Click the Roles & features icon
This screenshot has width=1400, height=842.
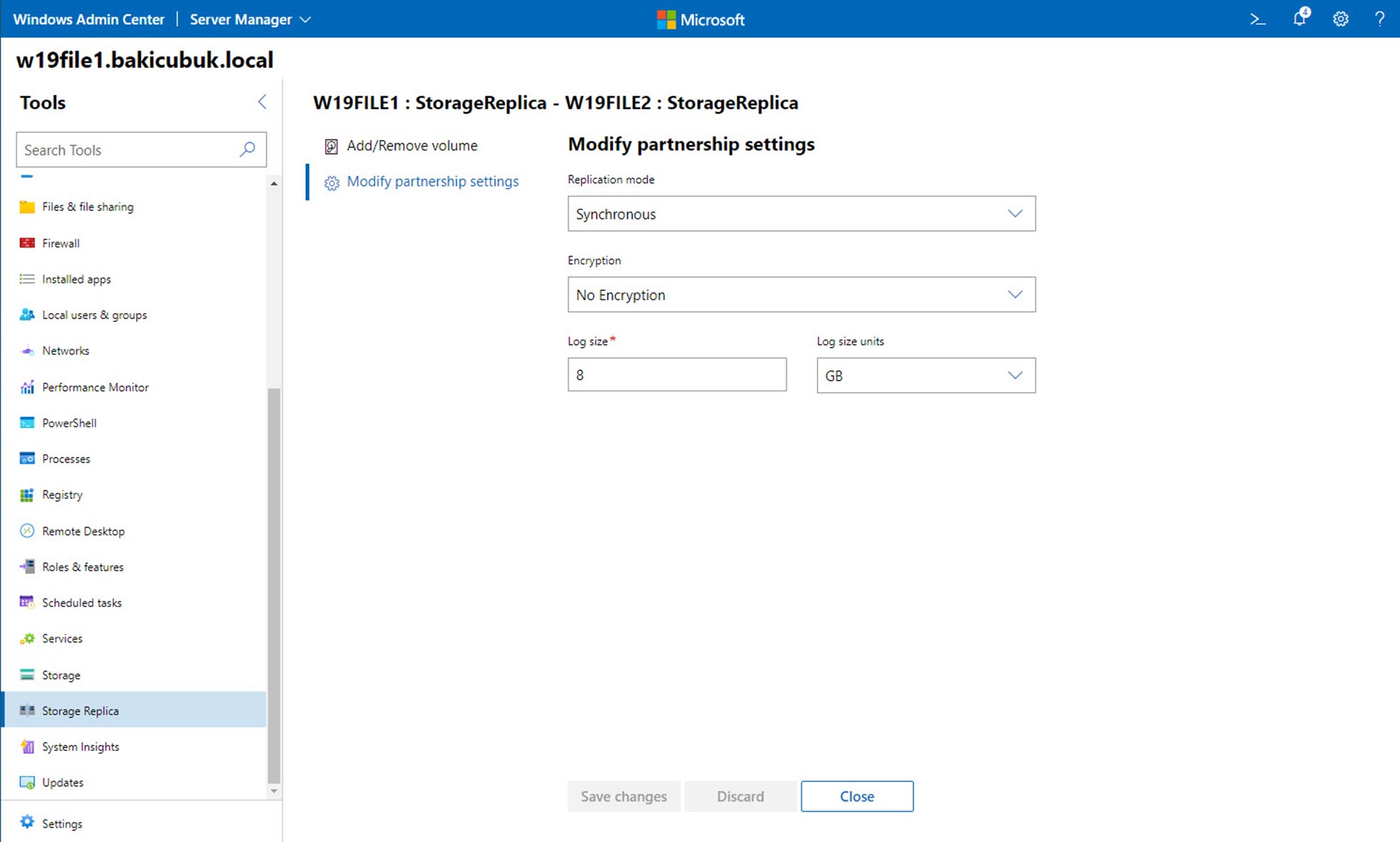coord(27,567)
